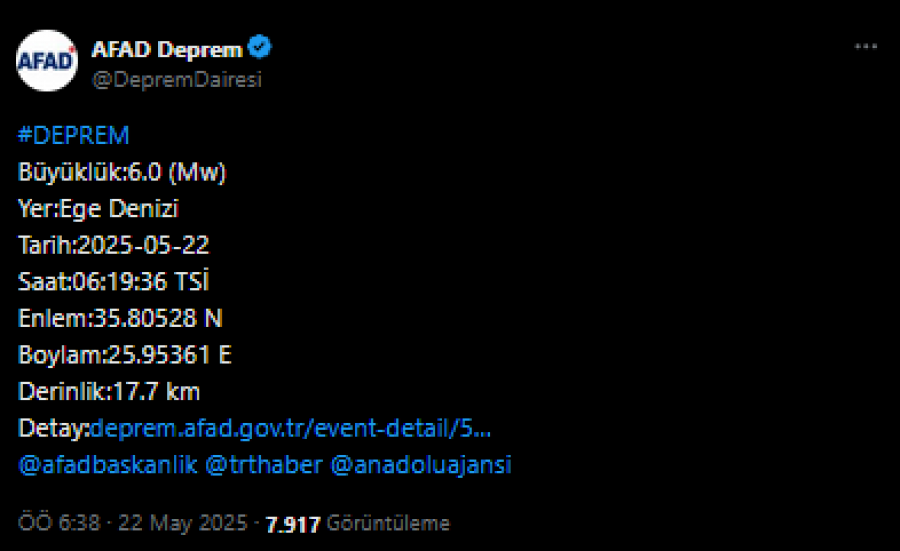The height and width of the screenshot is (551, 900).
Task: Open the @anadoluajansi mention
Action: click(421, 464)
